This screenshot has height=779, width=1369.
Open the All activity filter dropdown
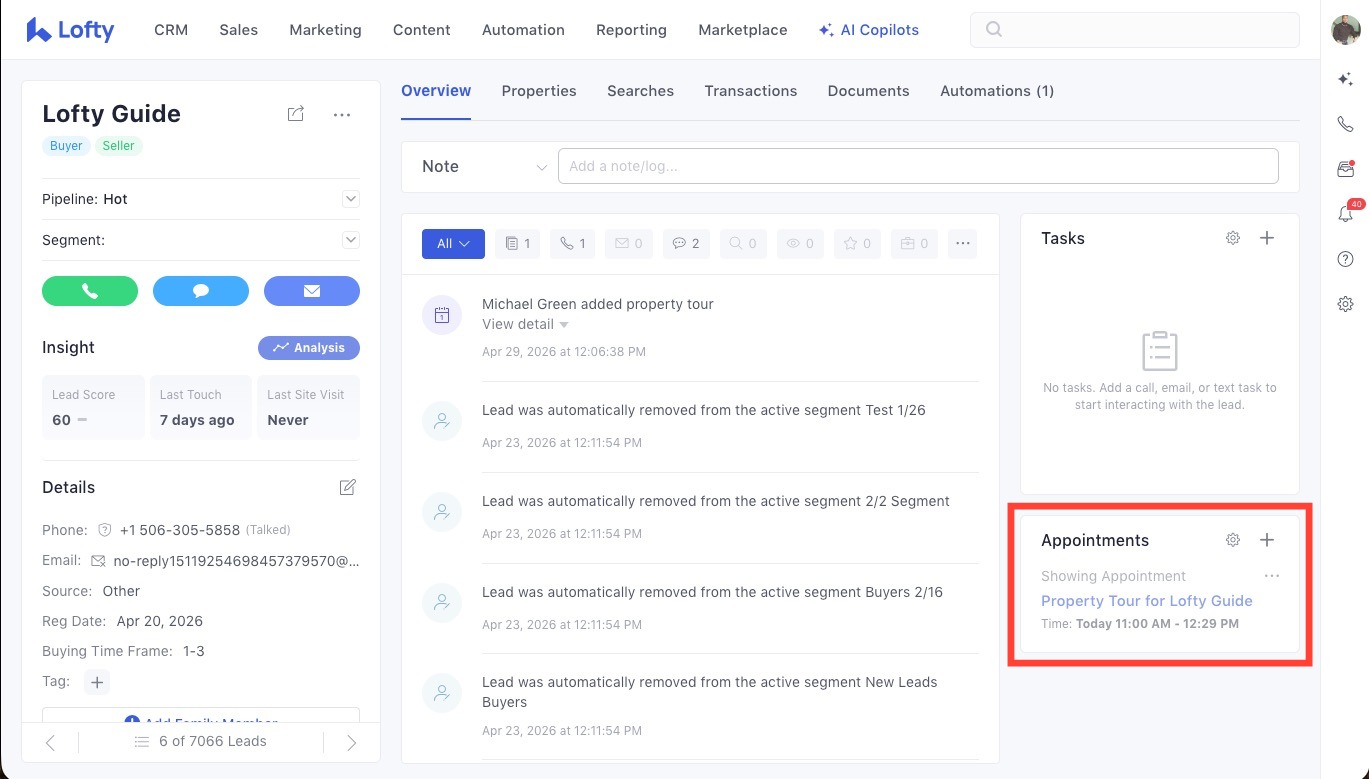pos(453,243)
